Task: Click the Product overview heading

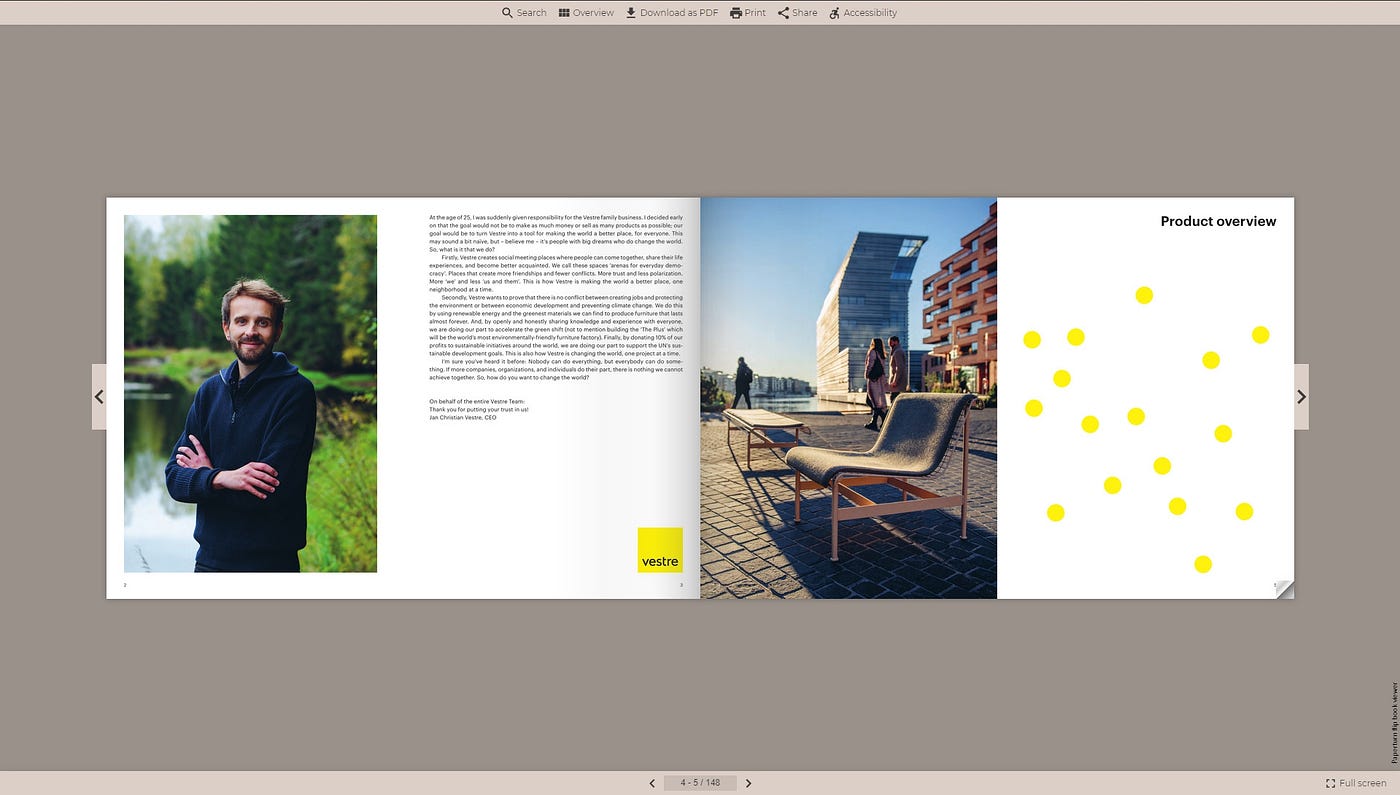Action: [x=1218, y=221]
